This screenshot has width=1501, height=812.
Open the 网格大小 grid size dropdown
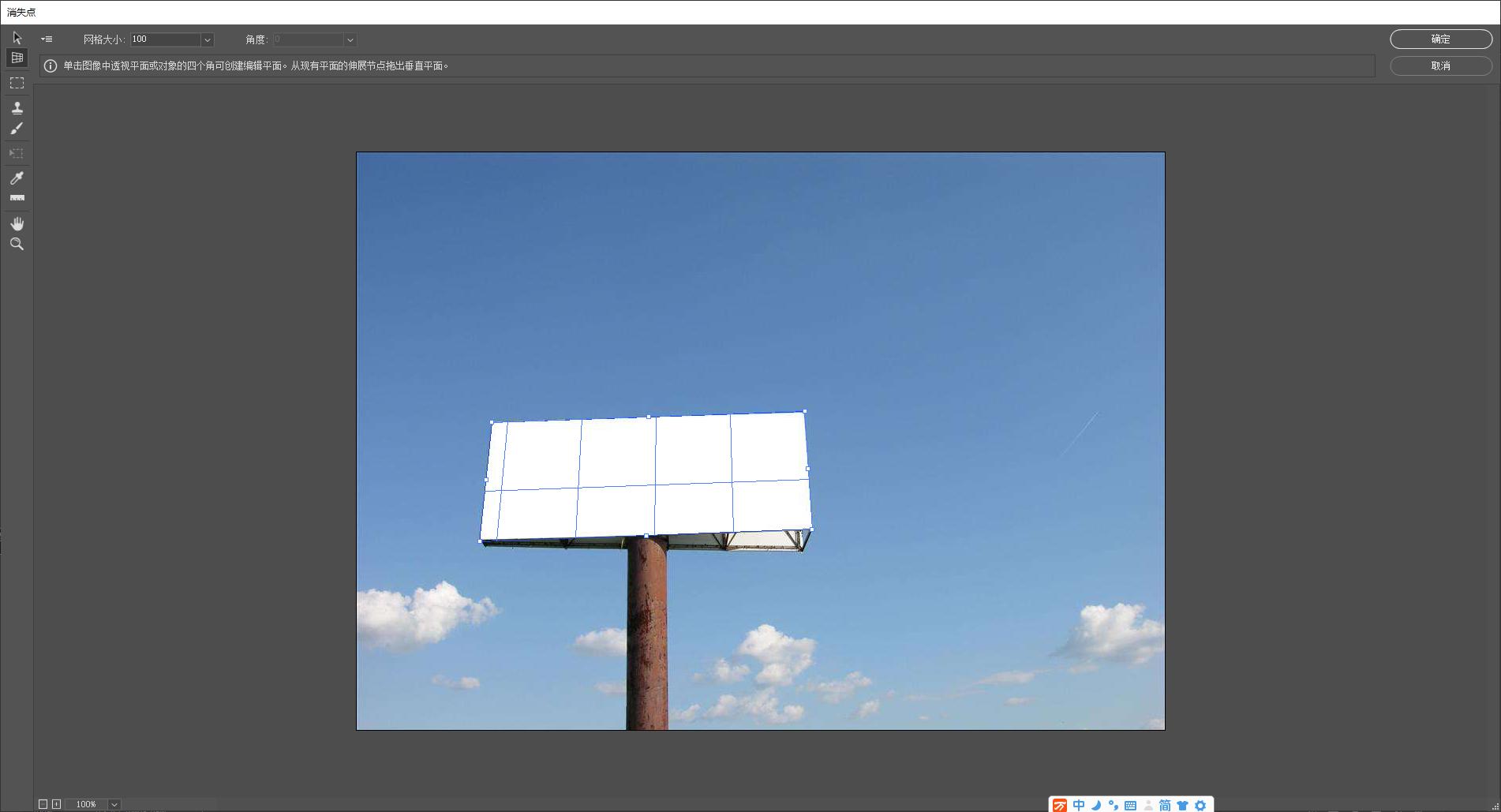tap(207, 39)
